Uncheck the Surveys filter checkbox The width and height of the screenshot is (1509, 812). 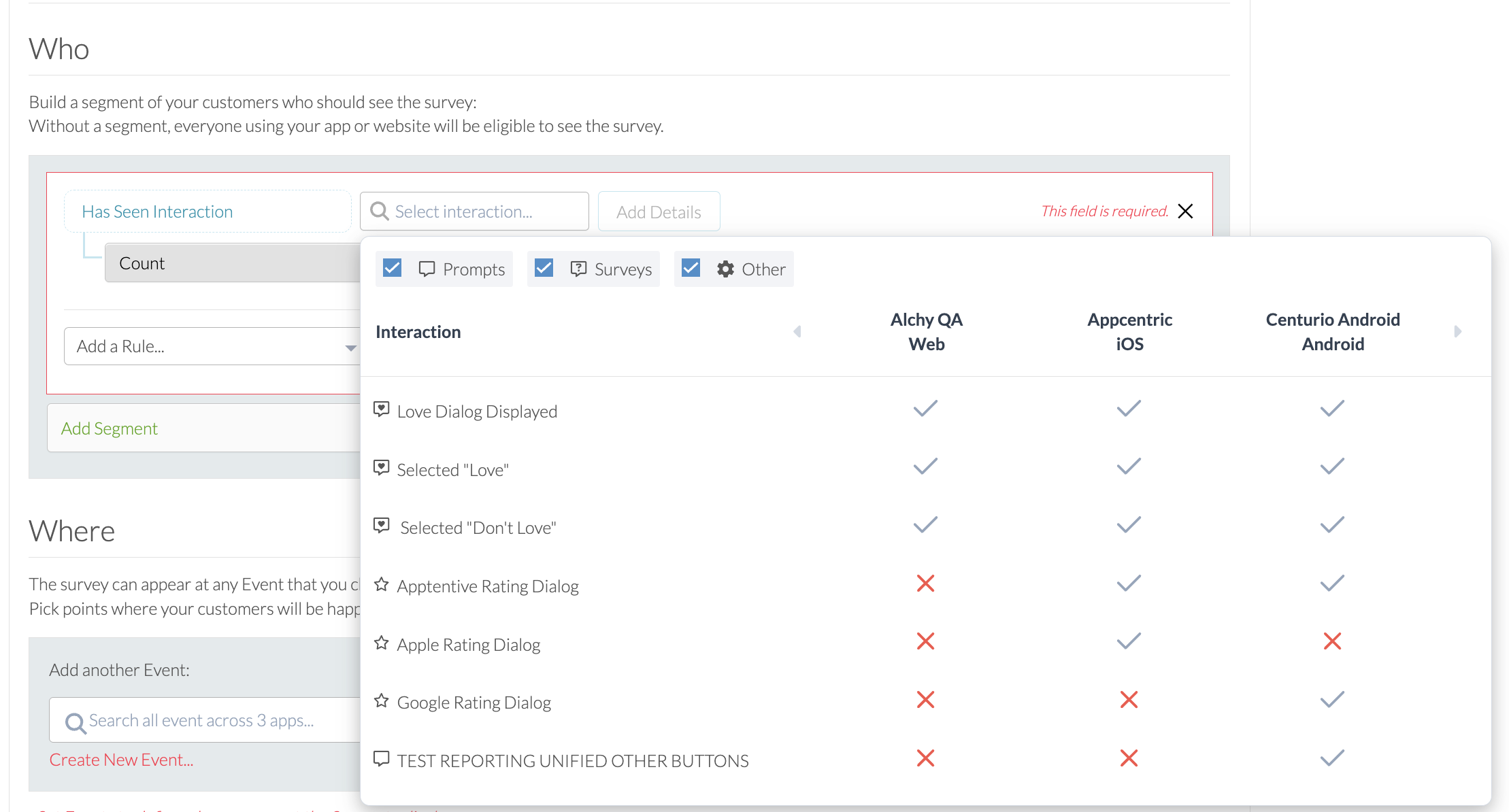(x=544, y=269)
